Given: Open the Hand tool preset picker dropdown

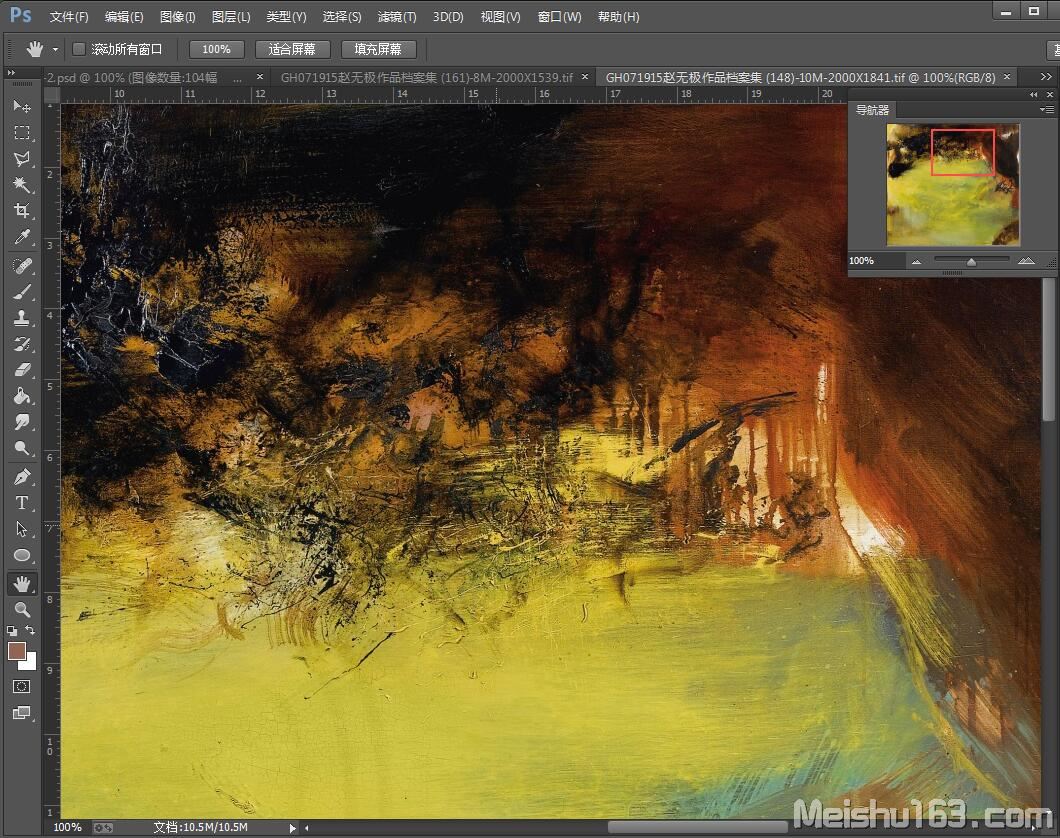Looking at the screenshot, I should tap(55, 49).
